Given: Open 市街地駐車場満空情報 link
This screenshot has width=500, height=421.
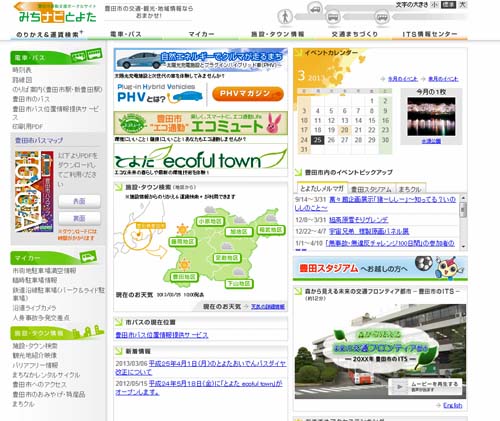Looking at the screenshot, I should pyautogui.click(x=44, y=271).
